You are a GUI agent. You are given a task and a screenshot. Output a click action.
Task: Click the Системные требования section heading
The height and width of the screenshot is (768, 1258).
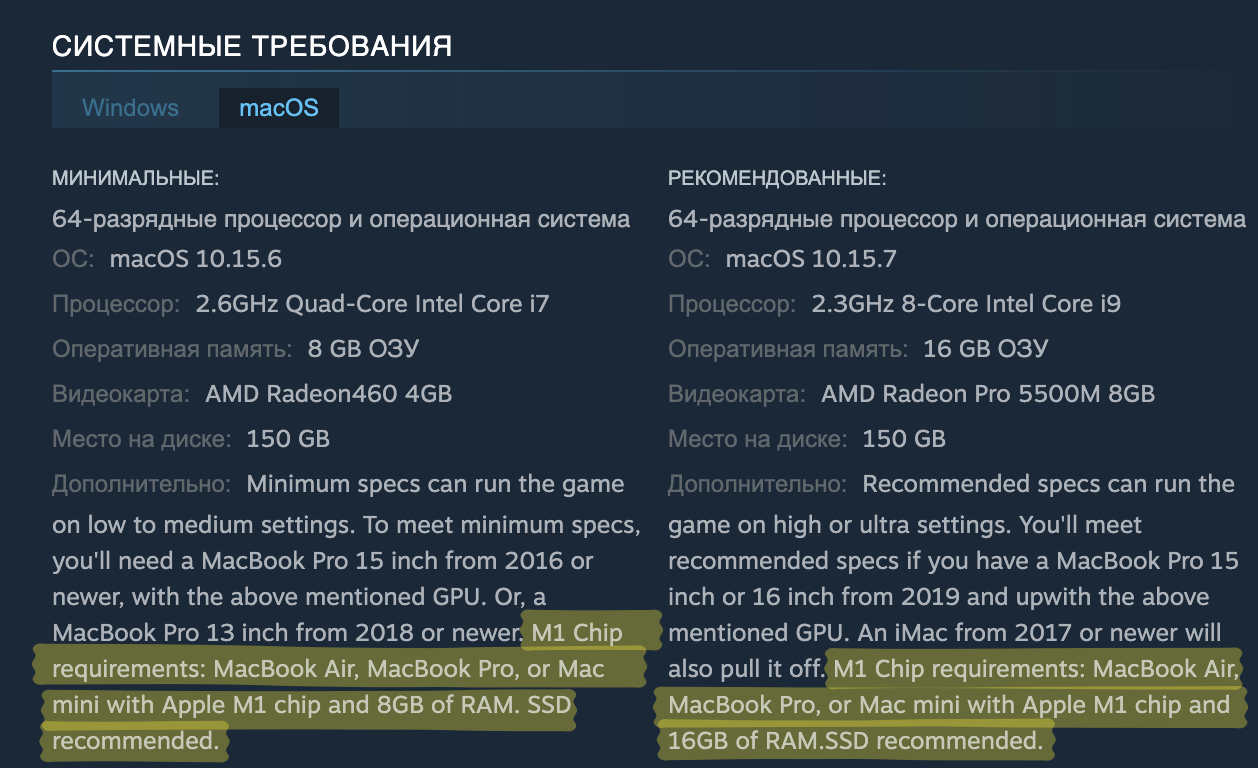pyautogui.click(x=251, y=46)
